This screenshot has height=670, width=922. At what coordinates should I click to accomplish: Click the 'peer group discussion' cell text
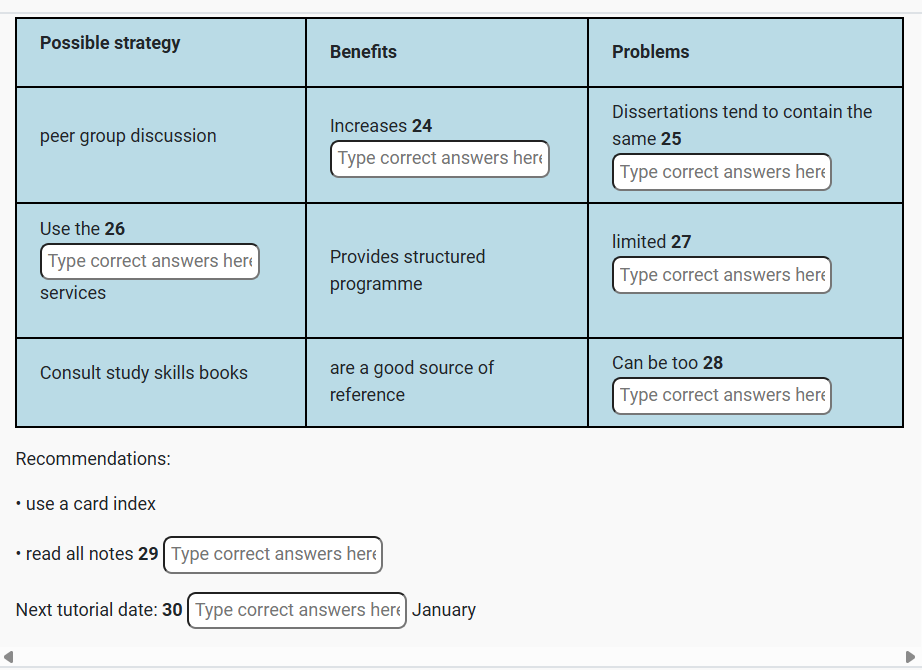(x=128, y=136)
